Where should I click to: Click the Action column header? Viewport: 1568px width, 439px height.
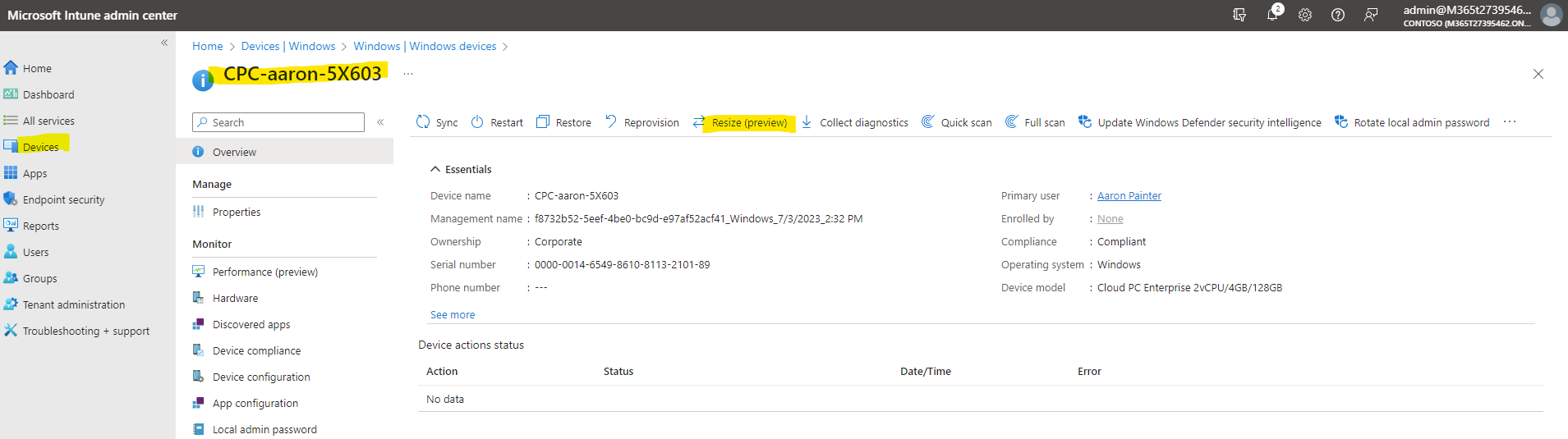[442, 371]
